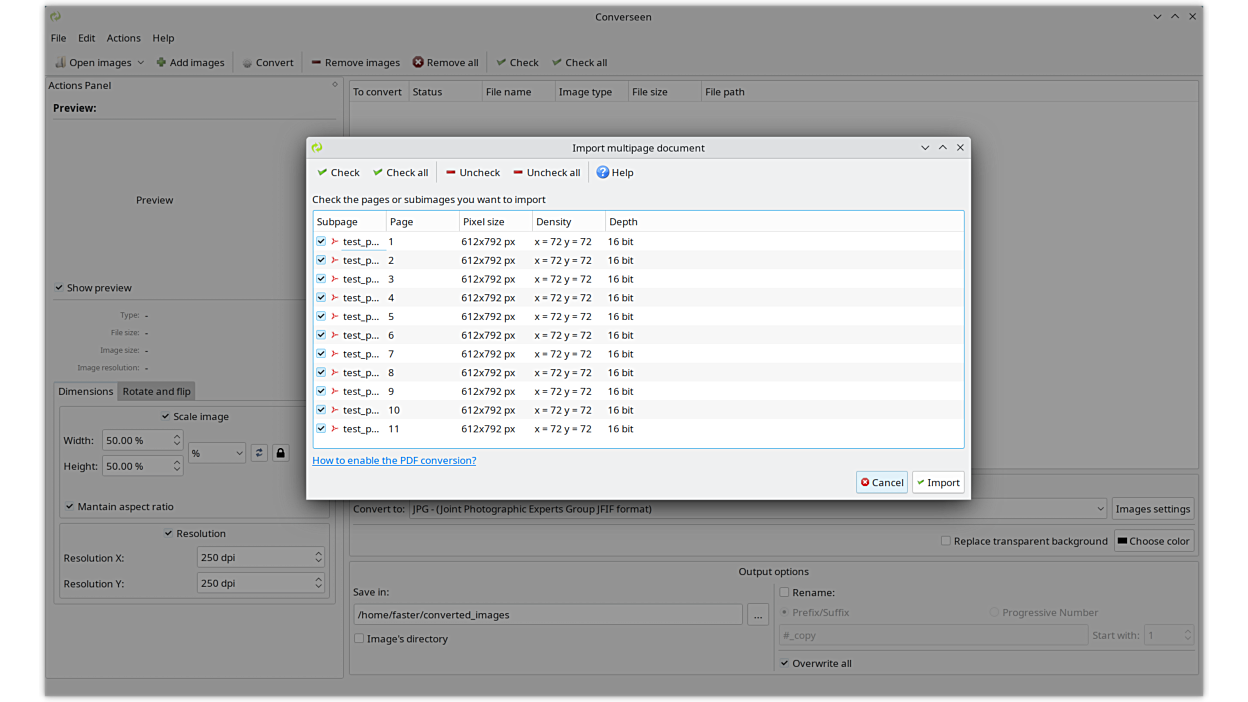Open the PDF conversion help link

(x=394, y=461)
